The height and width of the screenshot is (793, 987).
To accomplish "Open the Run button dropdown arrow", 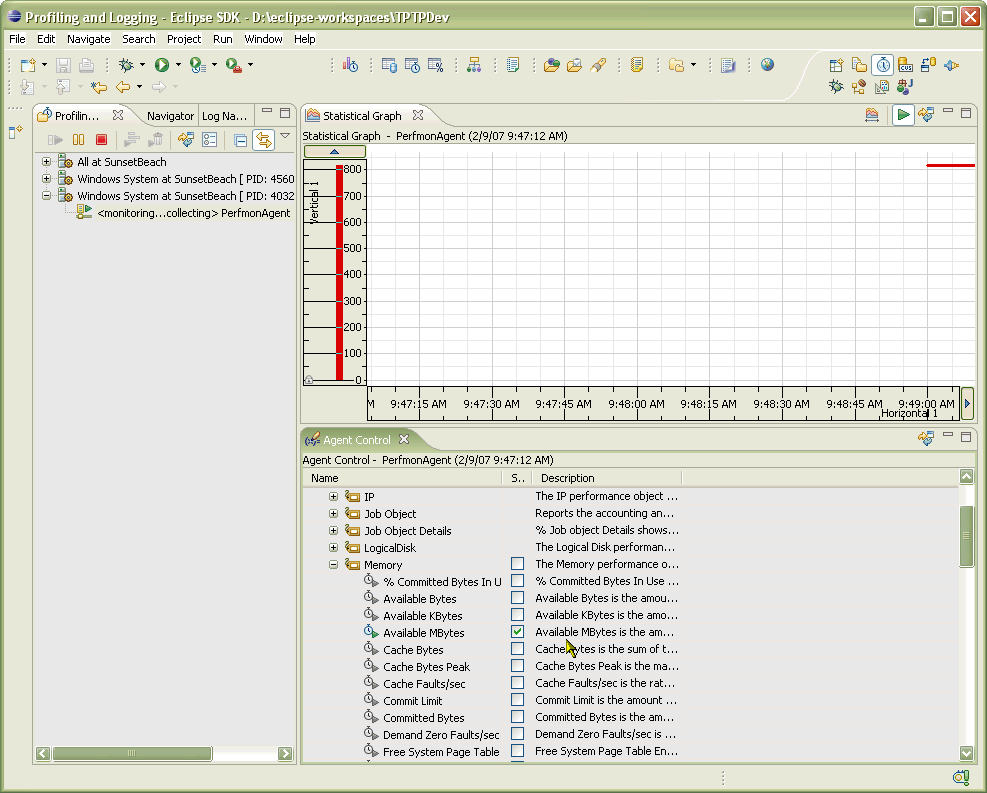I will (178, 65).
